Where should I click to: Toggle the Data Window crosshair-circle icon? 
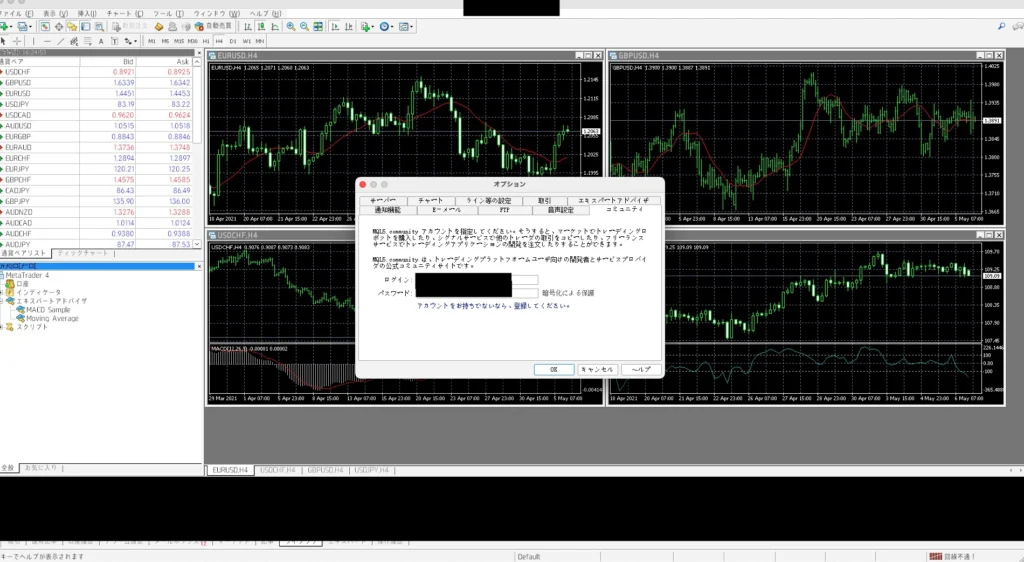59,27
